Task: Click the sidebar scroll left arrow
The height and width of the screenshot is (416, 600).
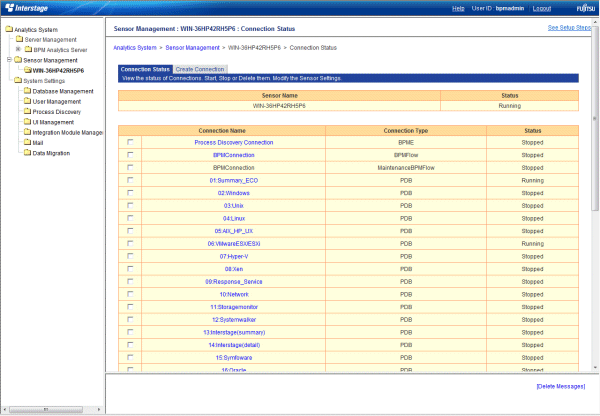Action: [x=5, y=409]
